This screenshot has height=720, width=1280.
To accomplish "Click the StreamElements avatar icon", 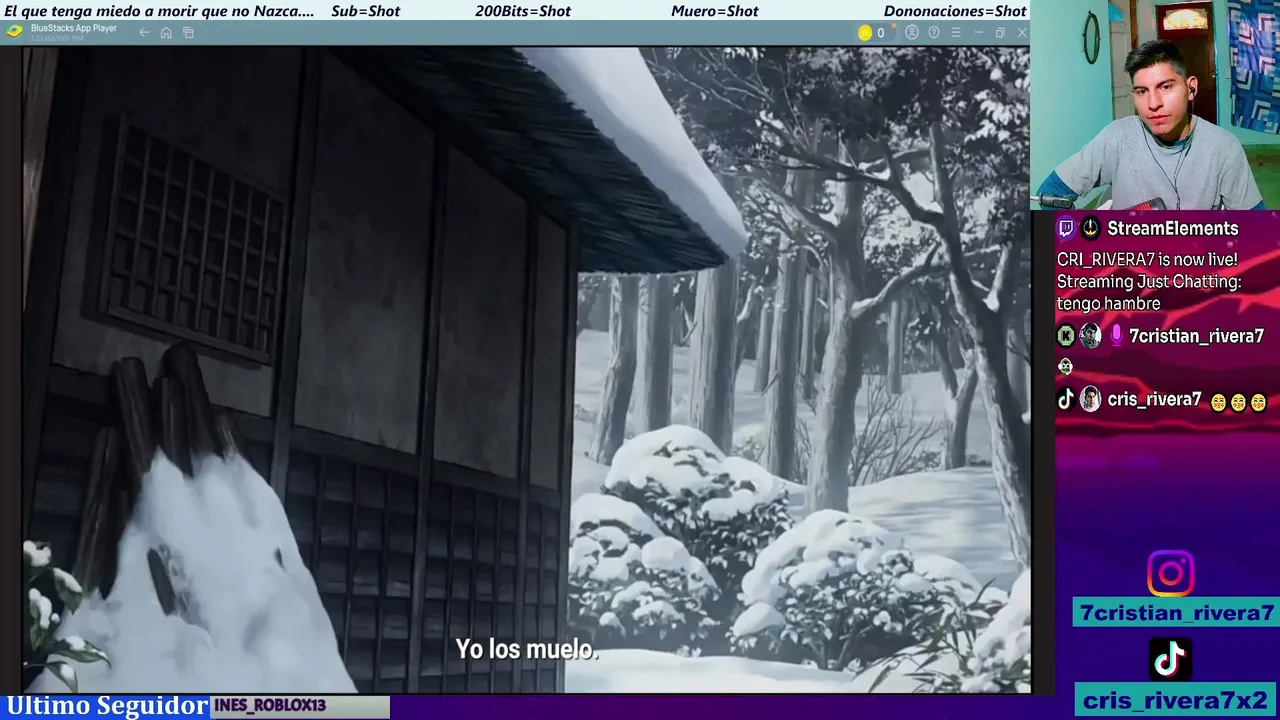I will (x=1090, y=228).
